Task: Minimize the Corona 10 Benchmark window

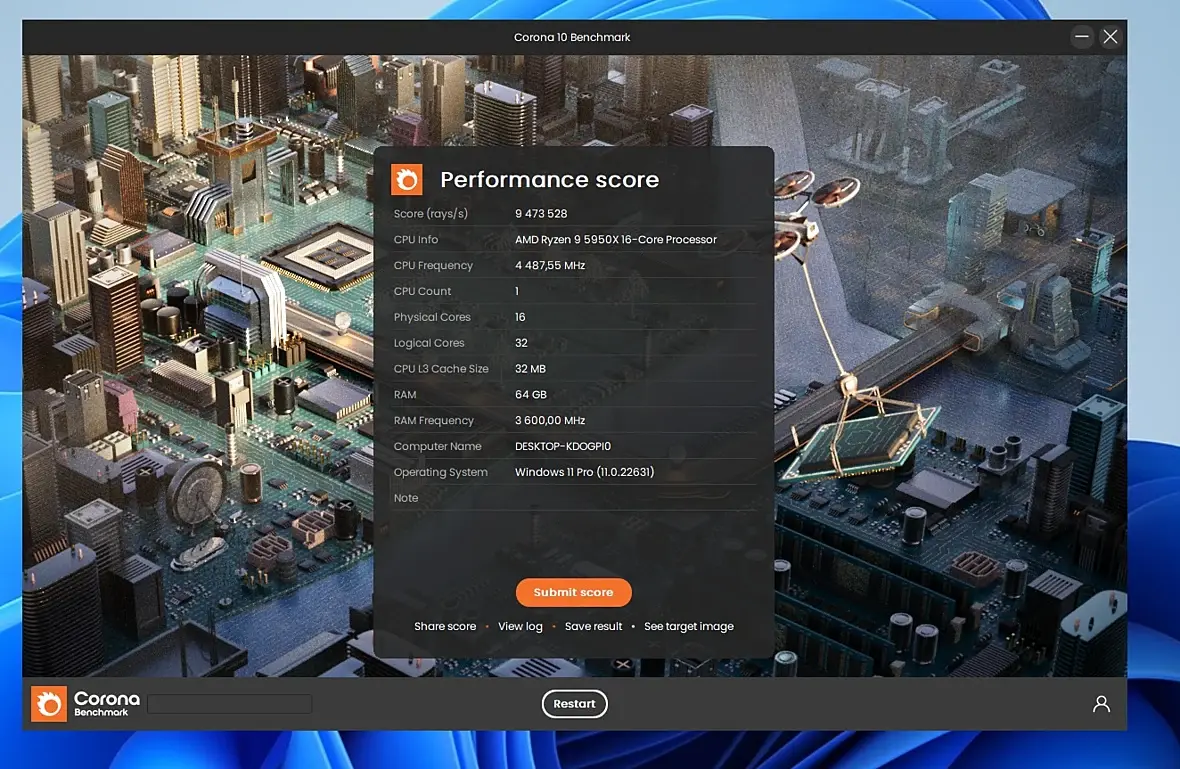Action: pos(1081,36)
